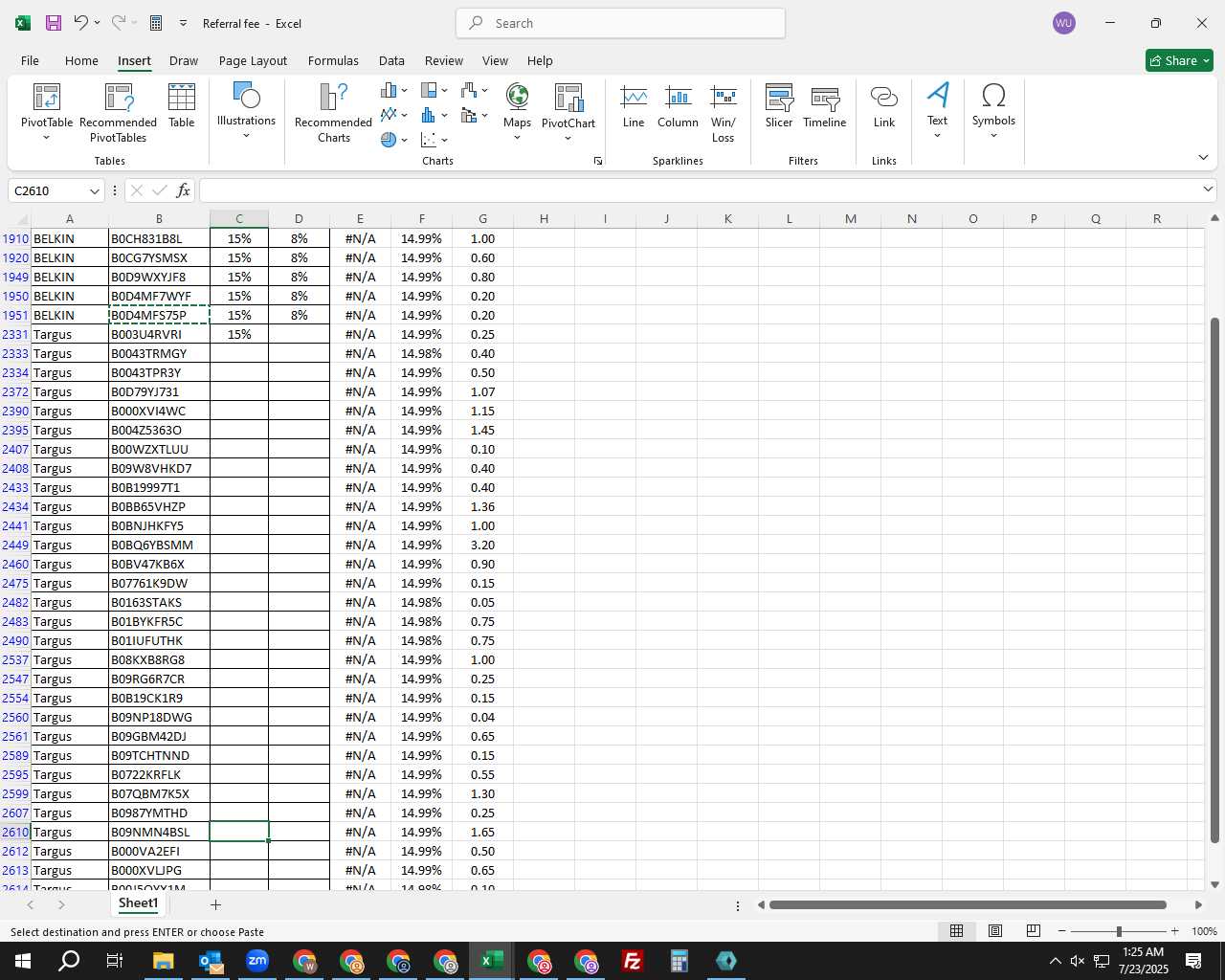The image size is (1225, 980).
Task: Open FileZilla from taskbar
Action: coord(632,961)
